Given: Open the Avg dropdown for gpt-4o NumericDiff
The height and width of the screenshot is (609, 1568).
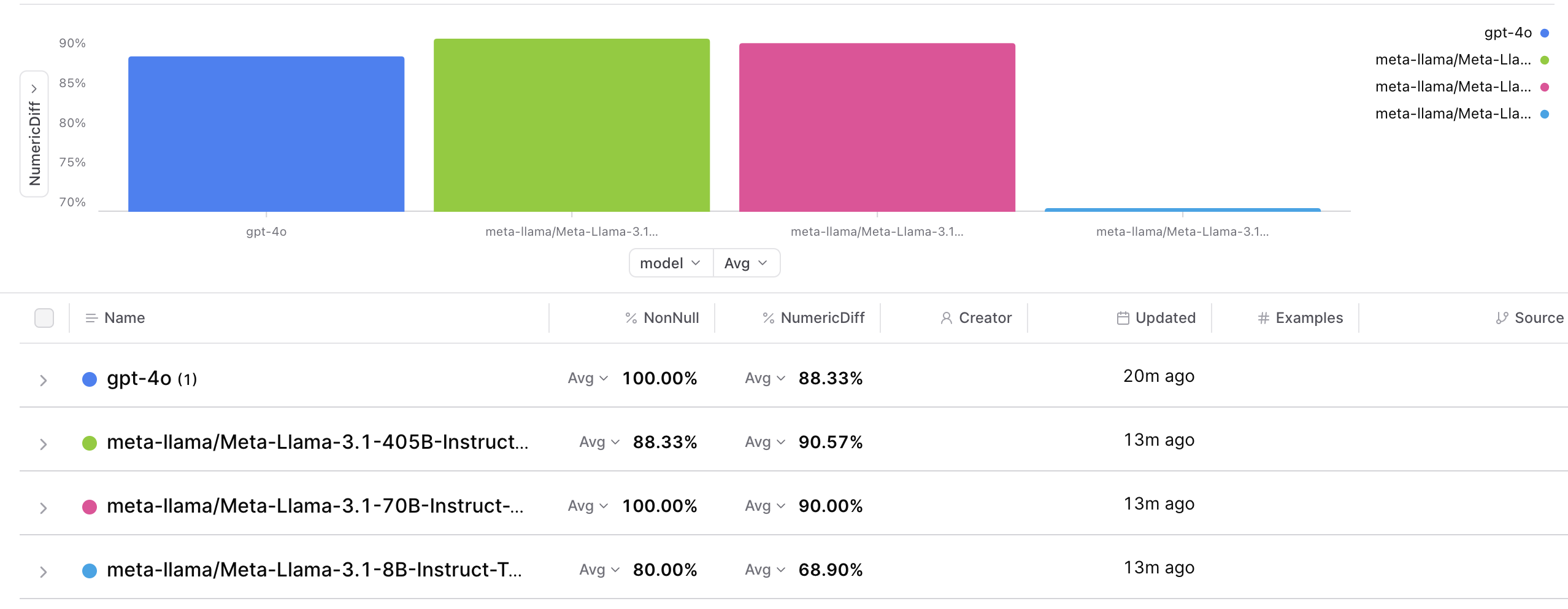Looking at the screenshot, I should [x=765, y=378].
